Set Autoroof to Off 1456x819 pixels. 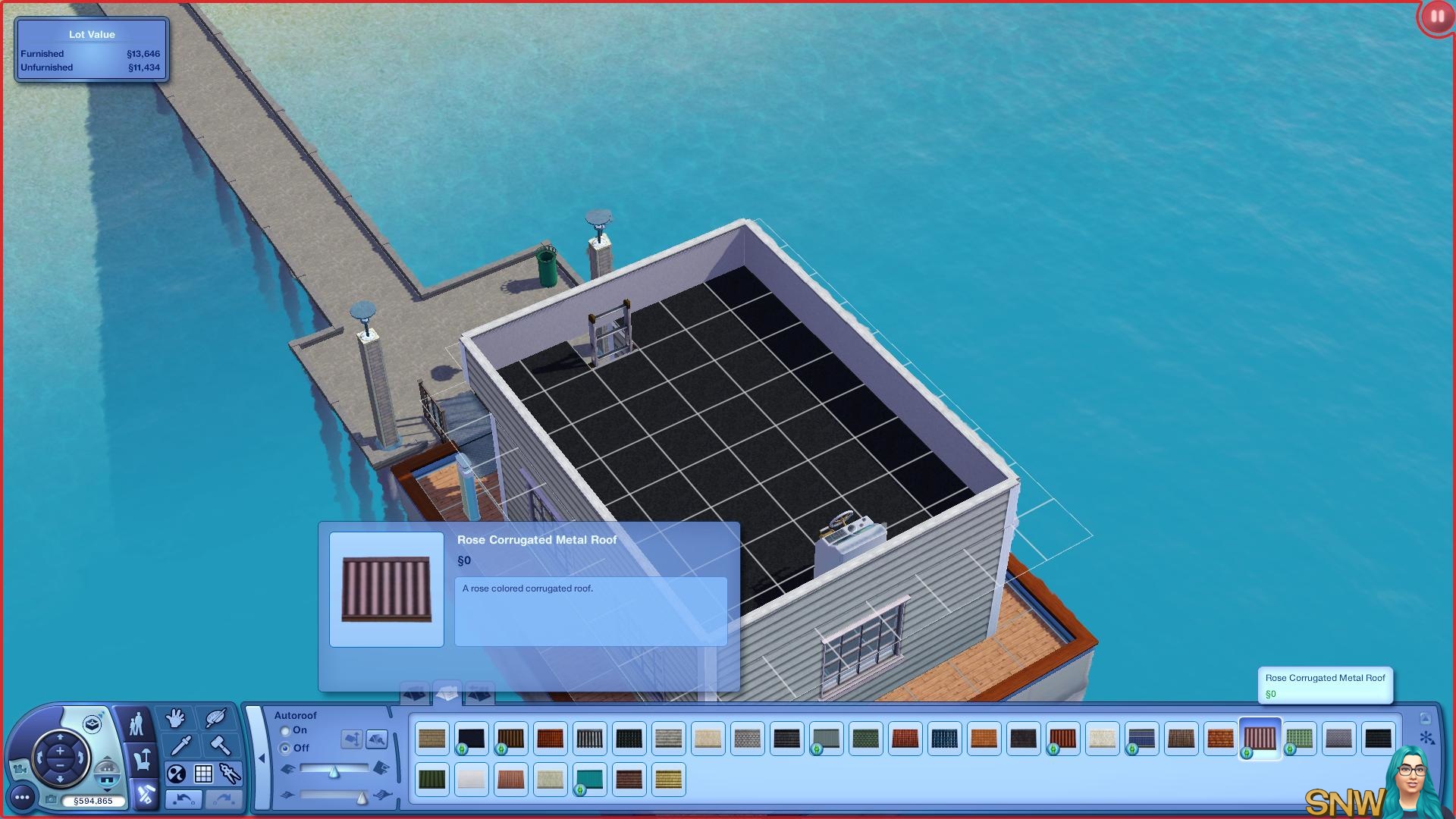pos(285,748)
